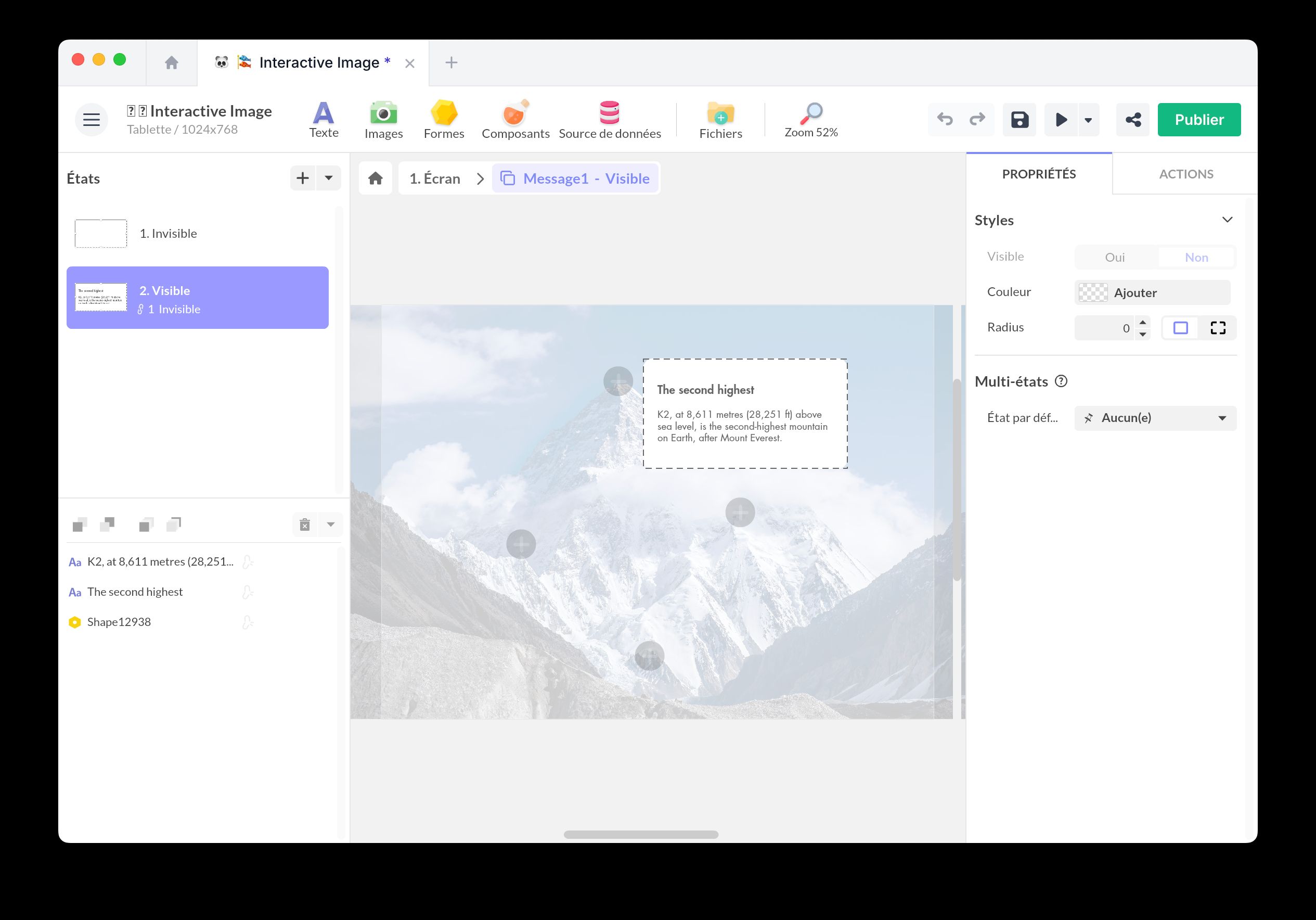Switch to the ACTIONS tab
The image size is (1316, 920).
1185,174
